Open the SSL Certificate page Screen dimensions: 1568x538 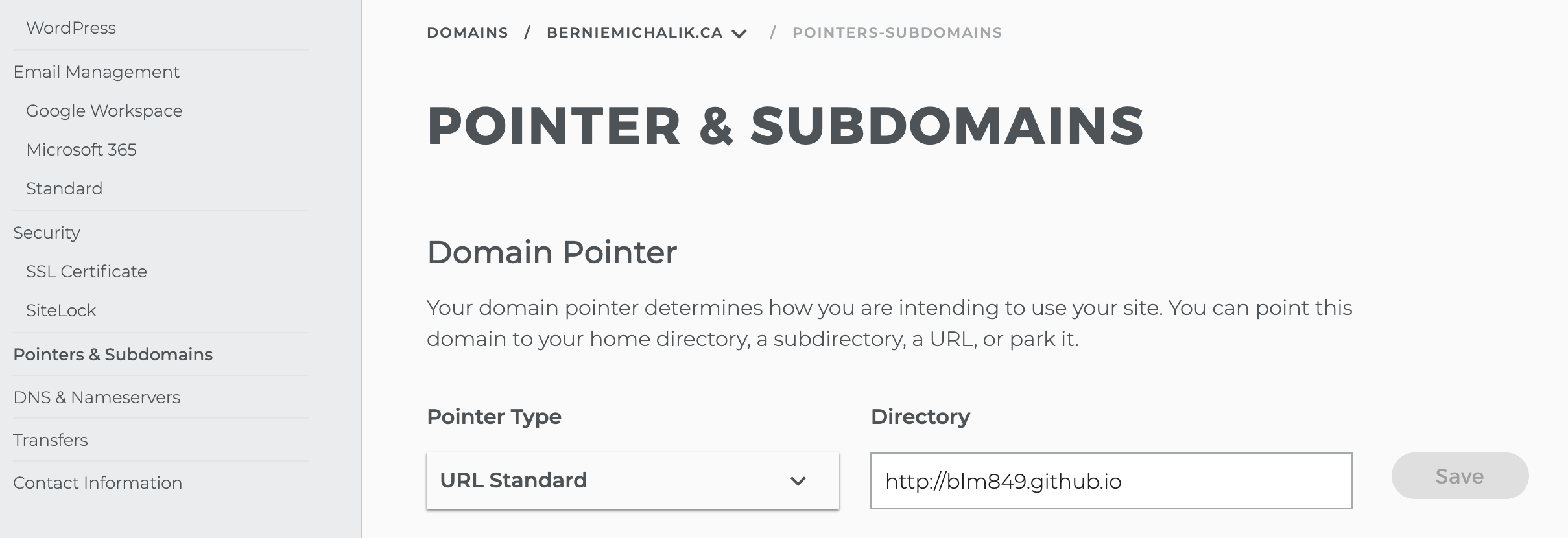[86, 272]
